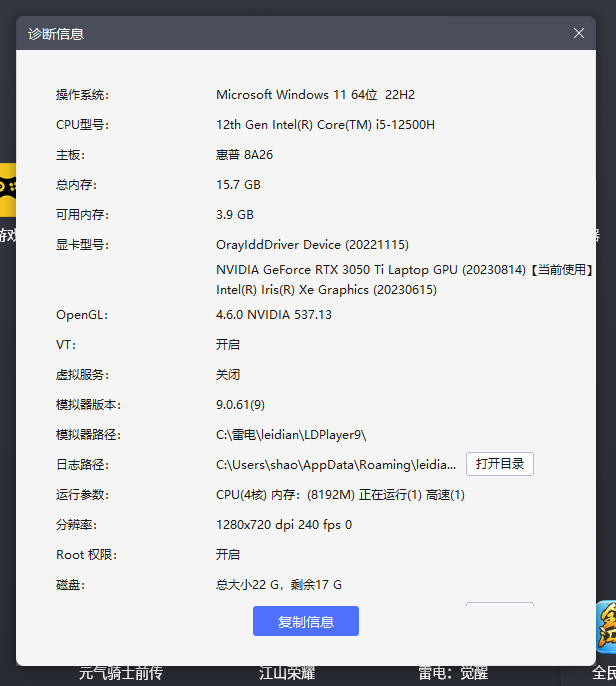Close the 诊断信息 dialog

[578, 33]
